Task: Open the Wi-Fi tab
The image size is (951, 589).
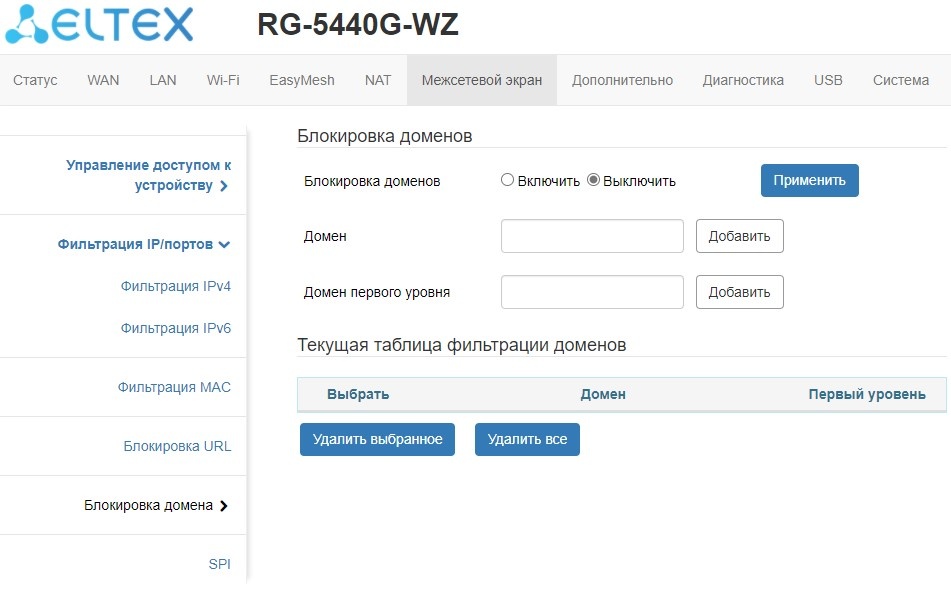Action: (223, 80)
